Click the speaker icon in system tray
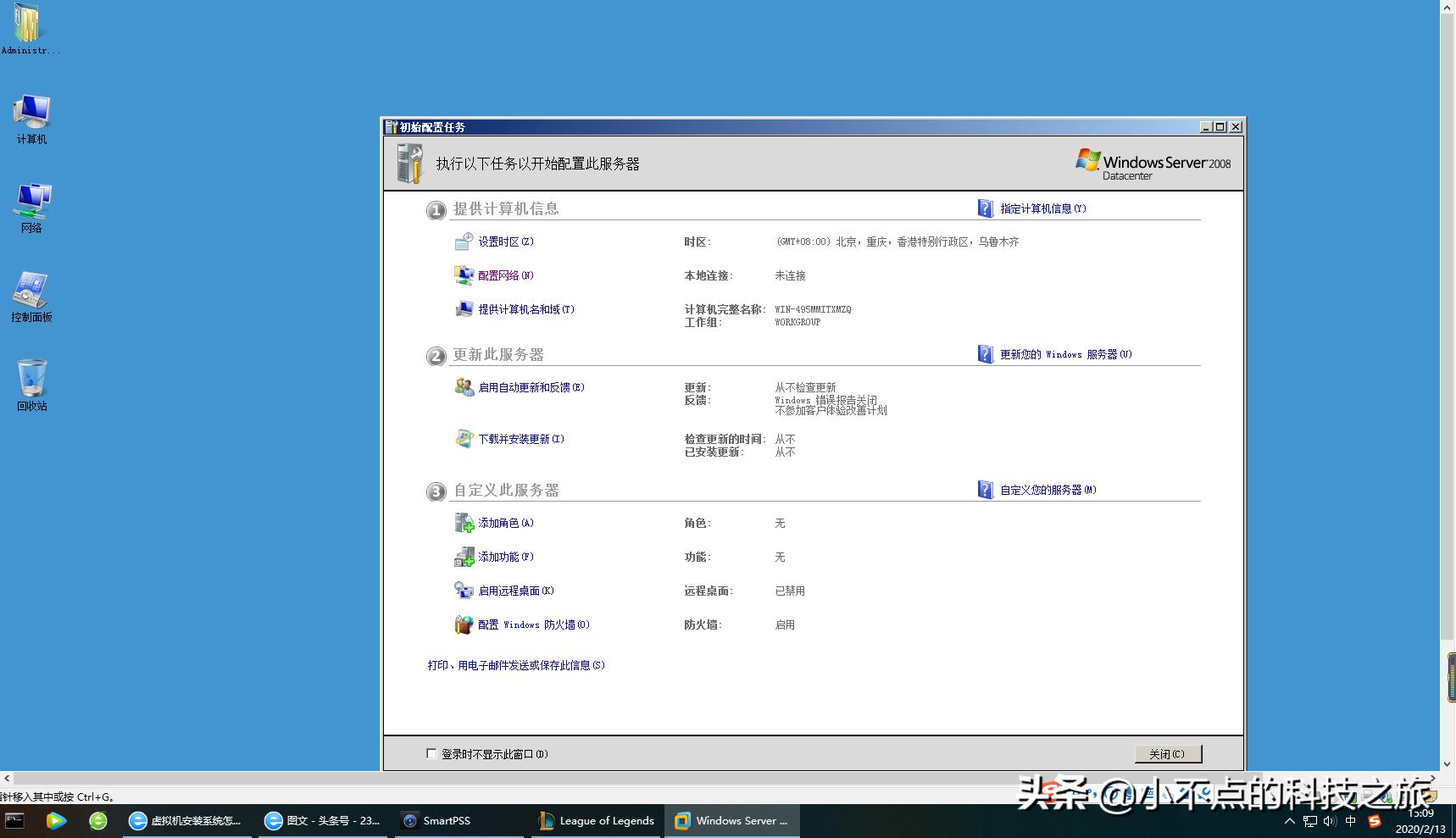This screenshot has height=838, width=1456. (x=1329, y=821)
